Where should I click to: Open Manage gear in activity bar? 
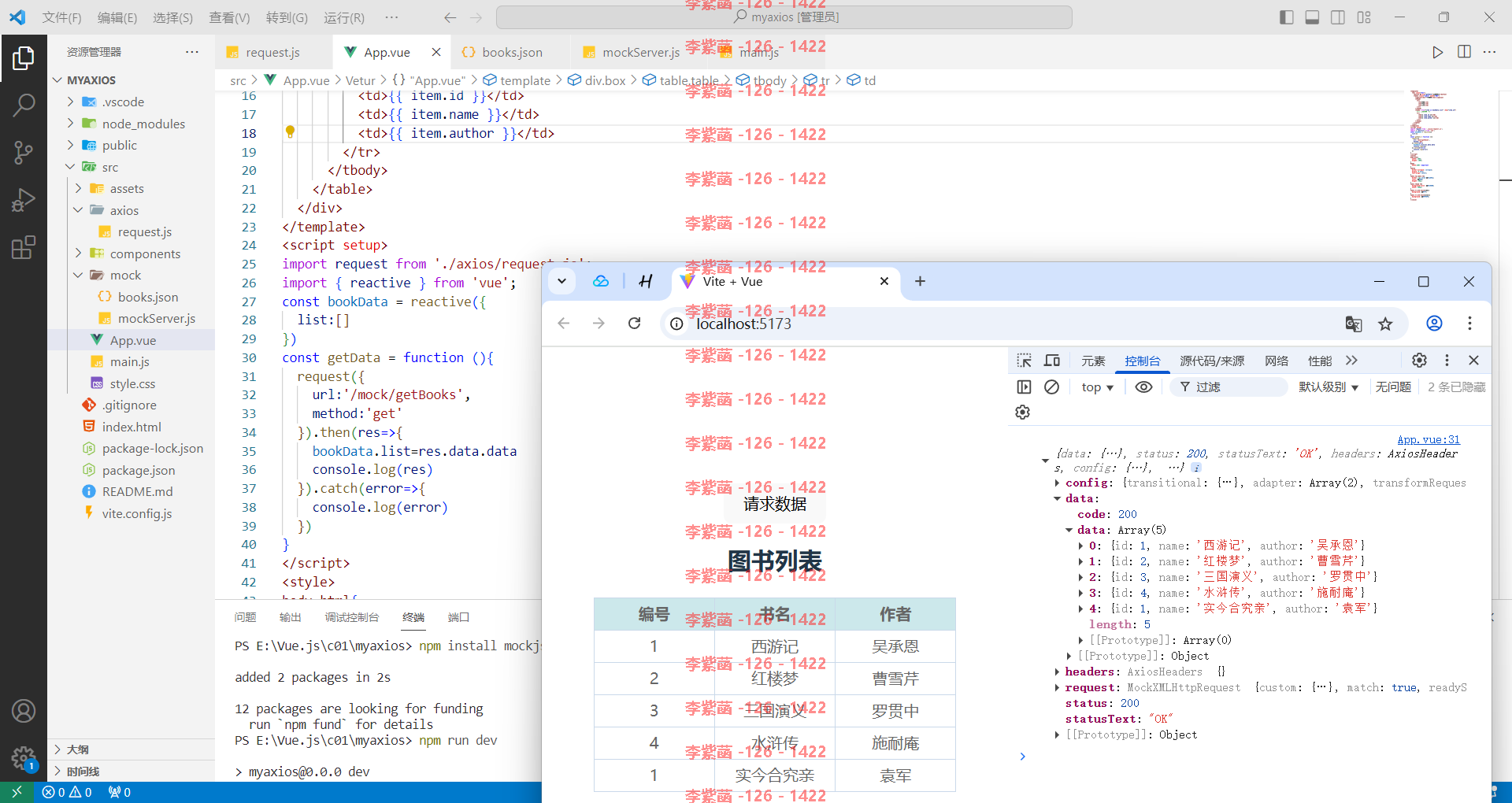[x=24, y=758]
